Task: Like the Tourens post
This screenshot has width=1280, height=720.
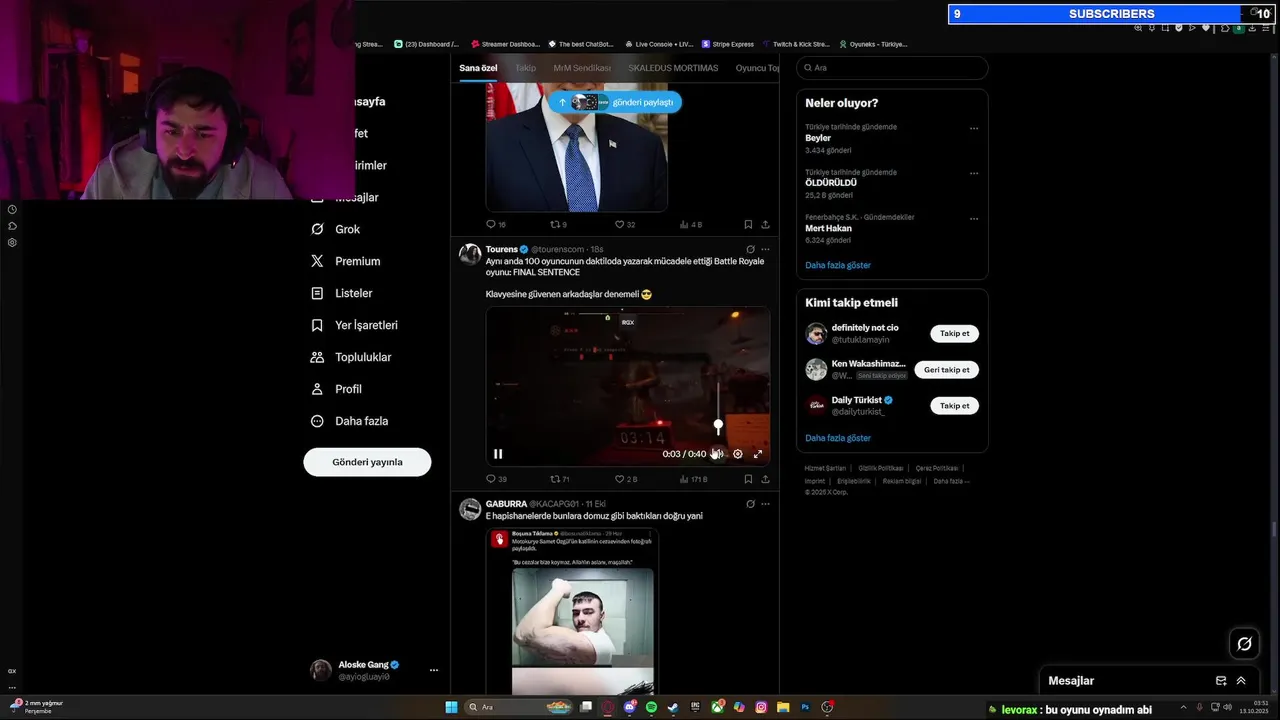Action: (x=625, y=479)
